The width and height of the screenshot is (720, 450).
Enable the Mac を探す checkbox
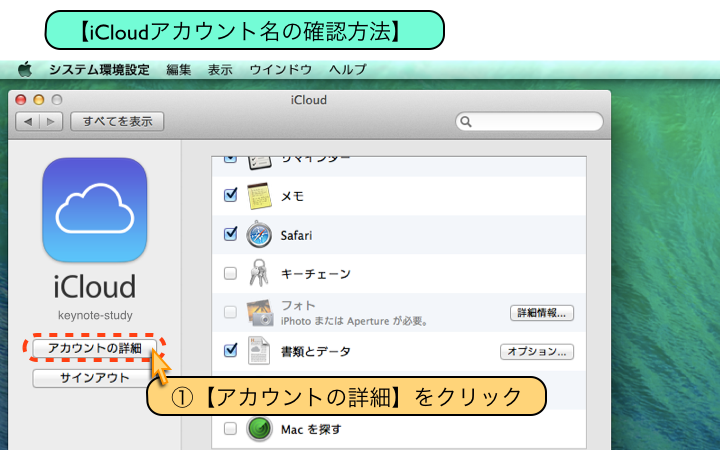(230, 429)
